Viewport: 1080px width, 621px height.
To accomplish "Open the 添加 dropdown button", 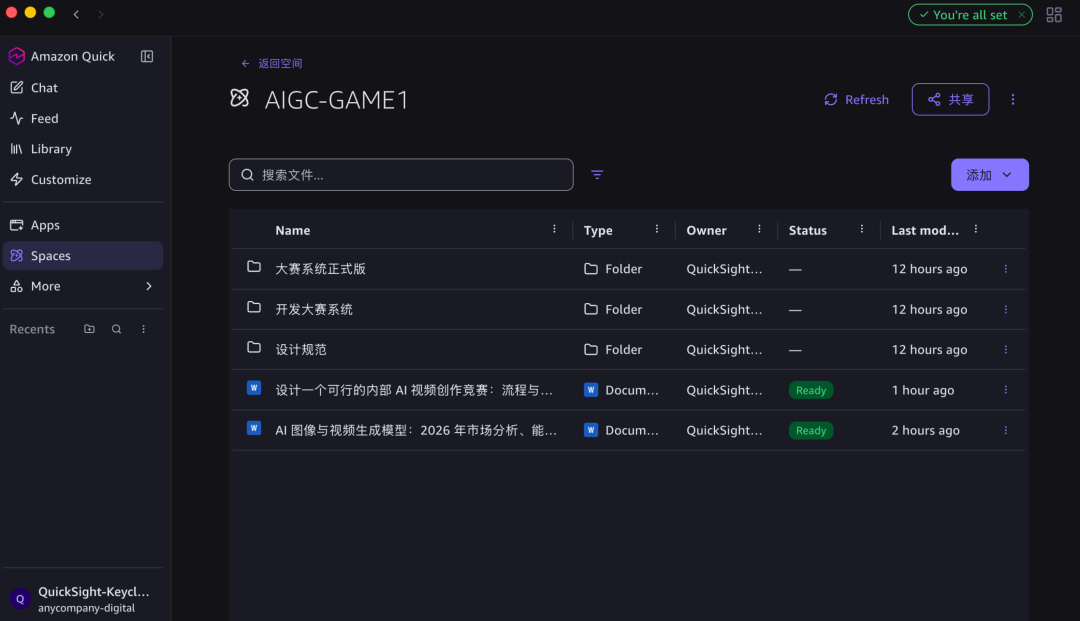I will [x=990, y=175].
